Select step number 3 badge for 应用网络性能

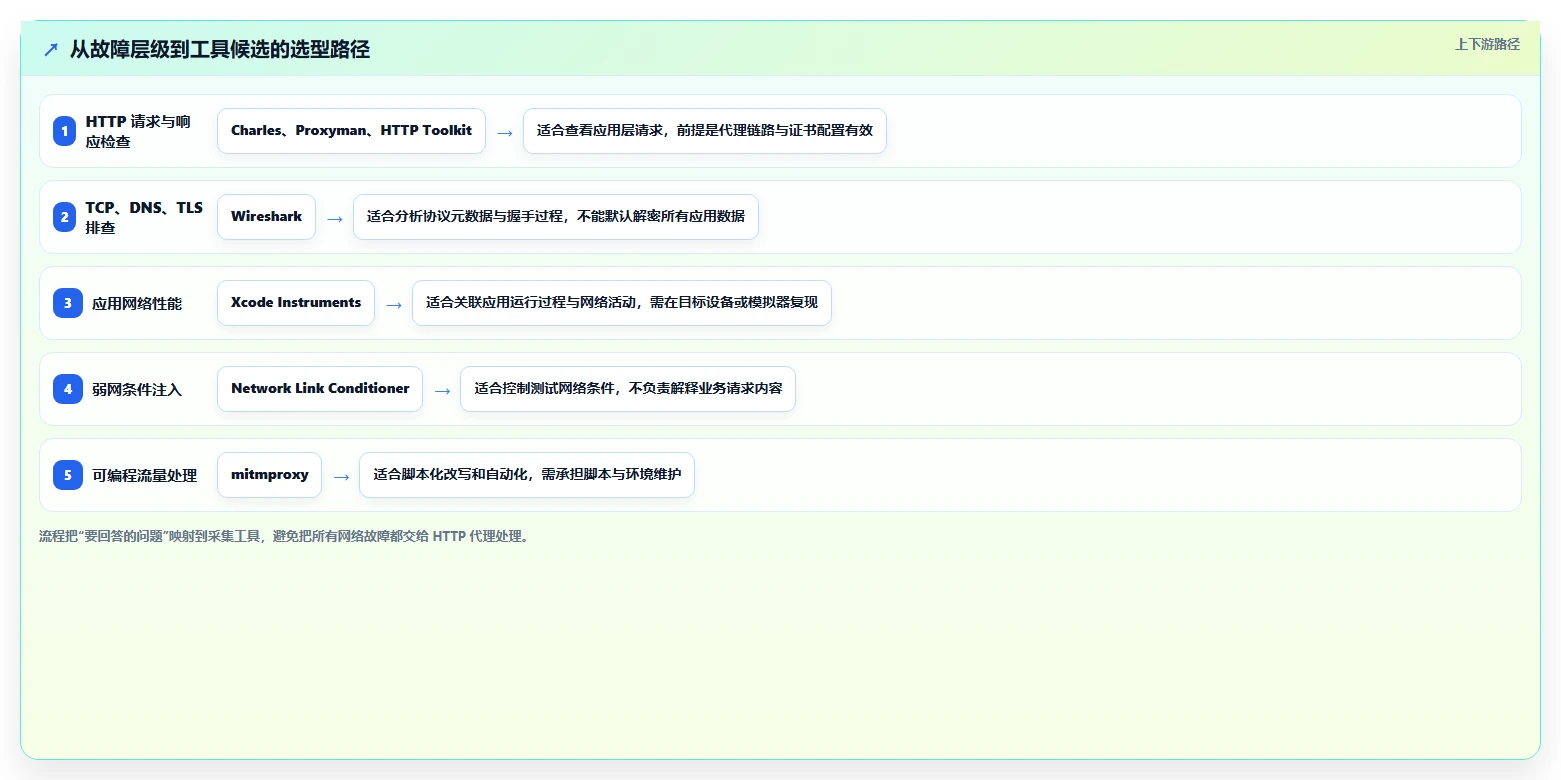68,303
